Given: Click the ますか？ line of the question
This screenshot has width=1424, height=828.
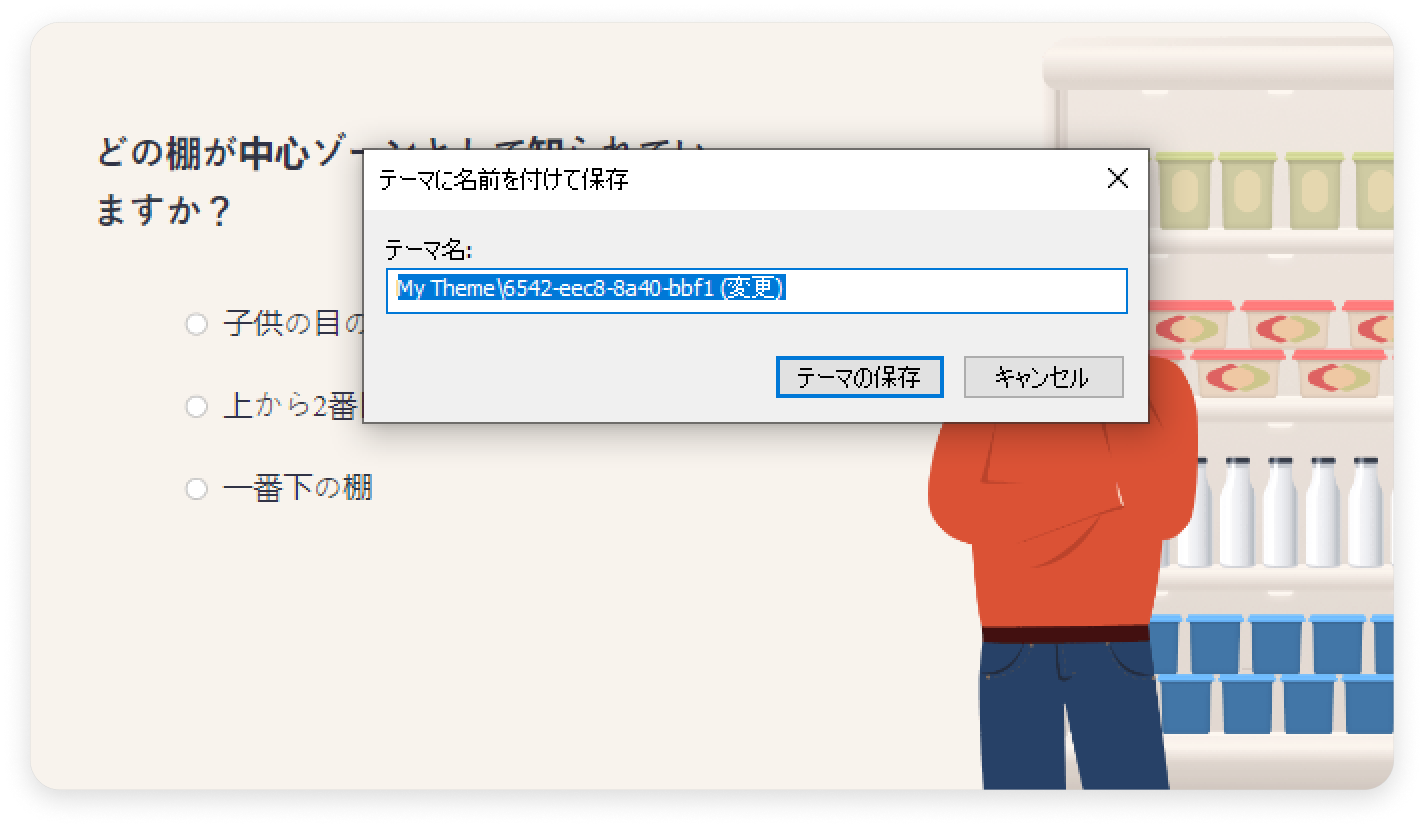Looking at the screenshot, I should [x=164, y=212].
